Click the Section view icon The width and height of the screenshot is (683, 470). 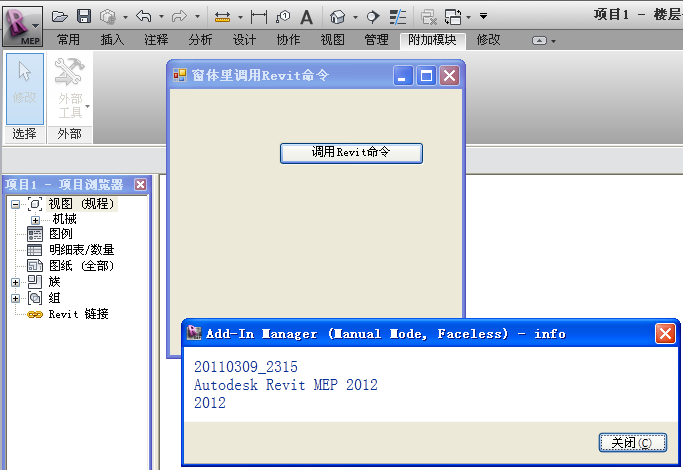tap(372, 17)
